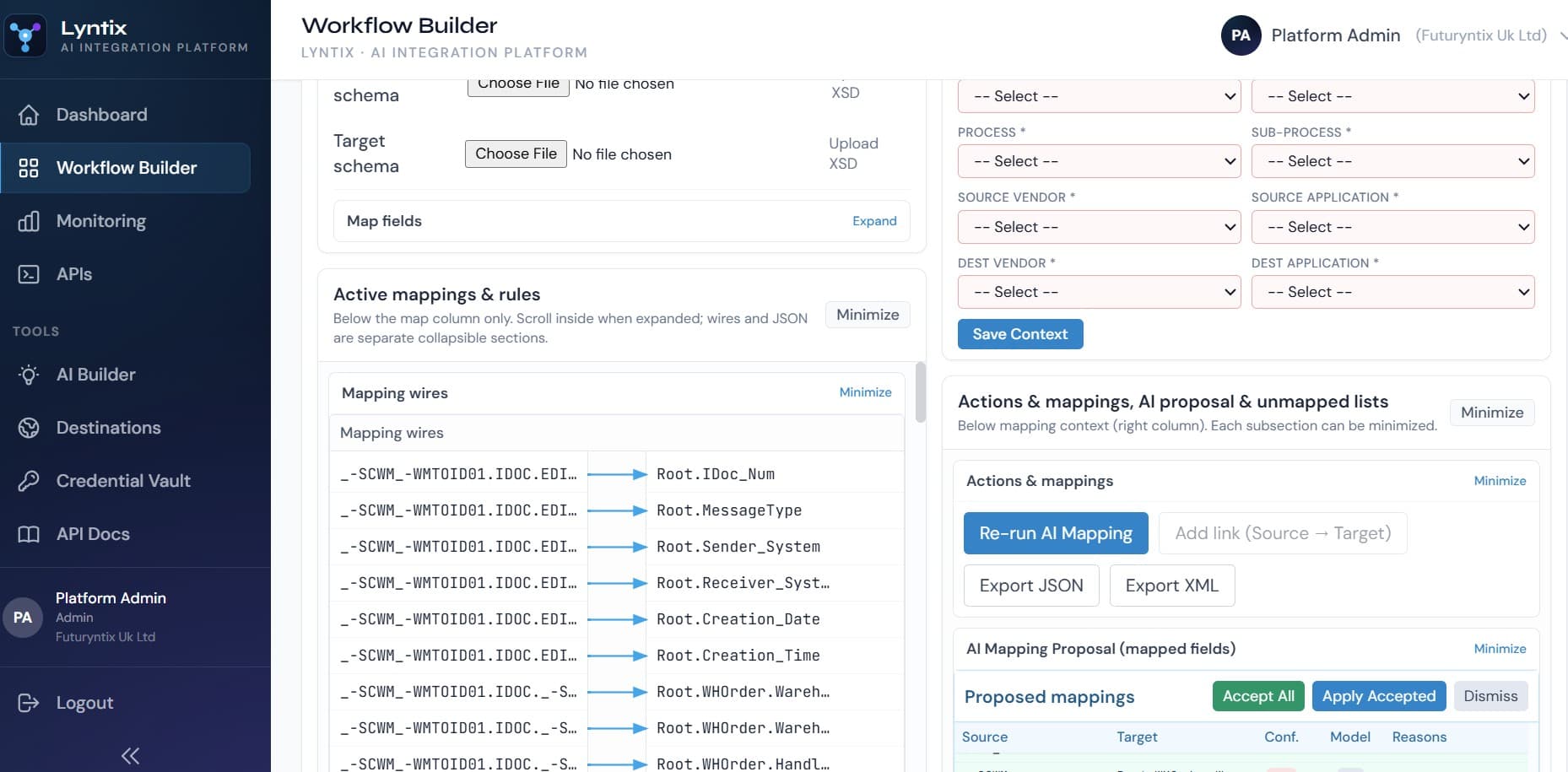
Task: Minimize the Mapping wires section
Action: point(865,392)
